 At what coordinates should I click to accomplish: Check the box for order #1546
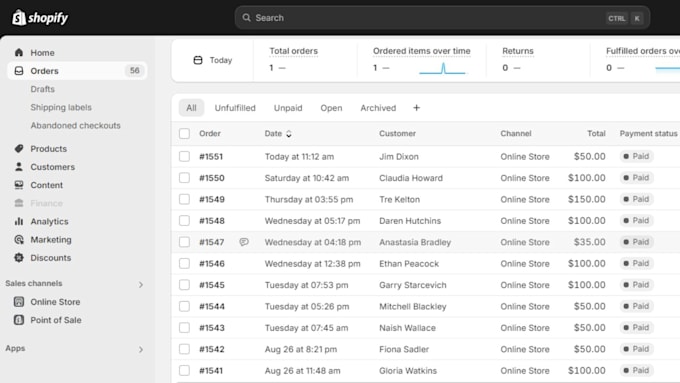point(184,263)
